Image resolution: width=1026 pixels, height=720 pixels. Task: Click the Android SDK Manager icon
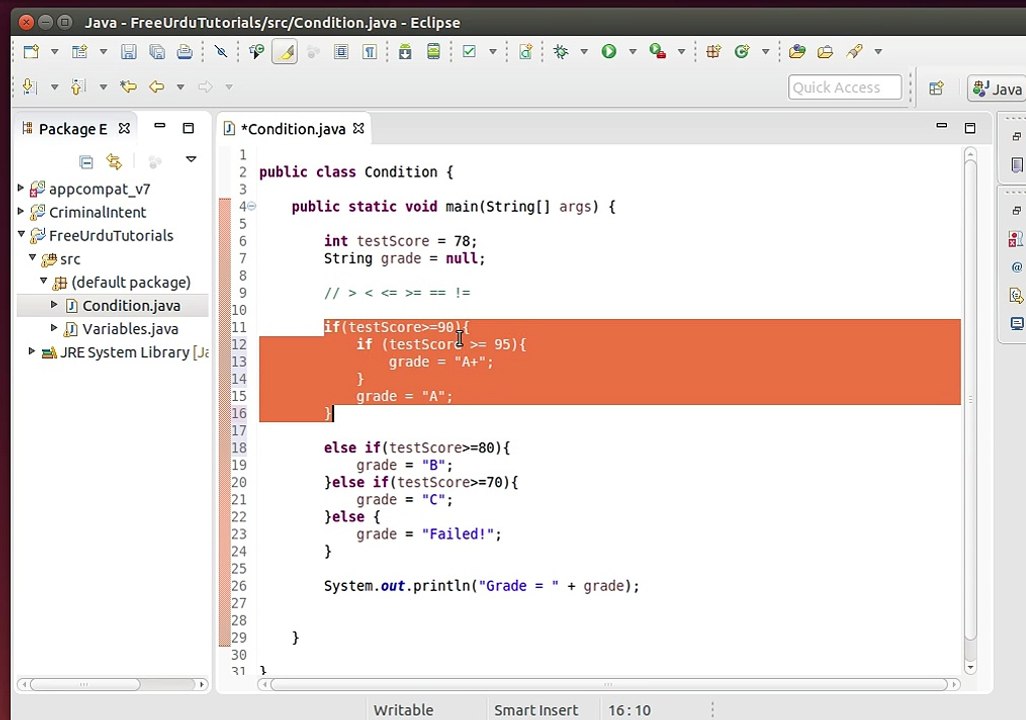[x=405, y=51]
